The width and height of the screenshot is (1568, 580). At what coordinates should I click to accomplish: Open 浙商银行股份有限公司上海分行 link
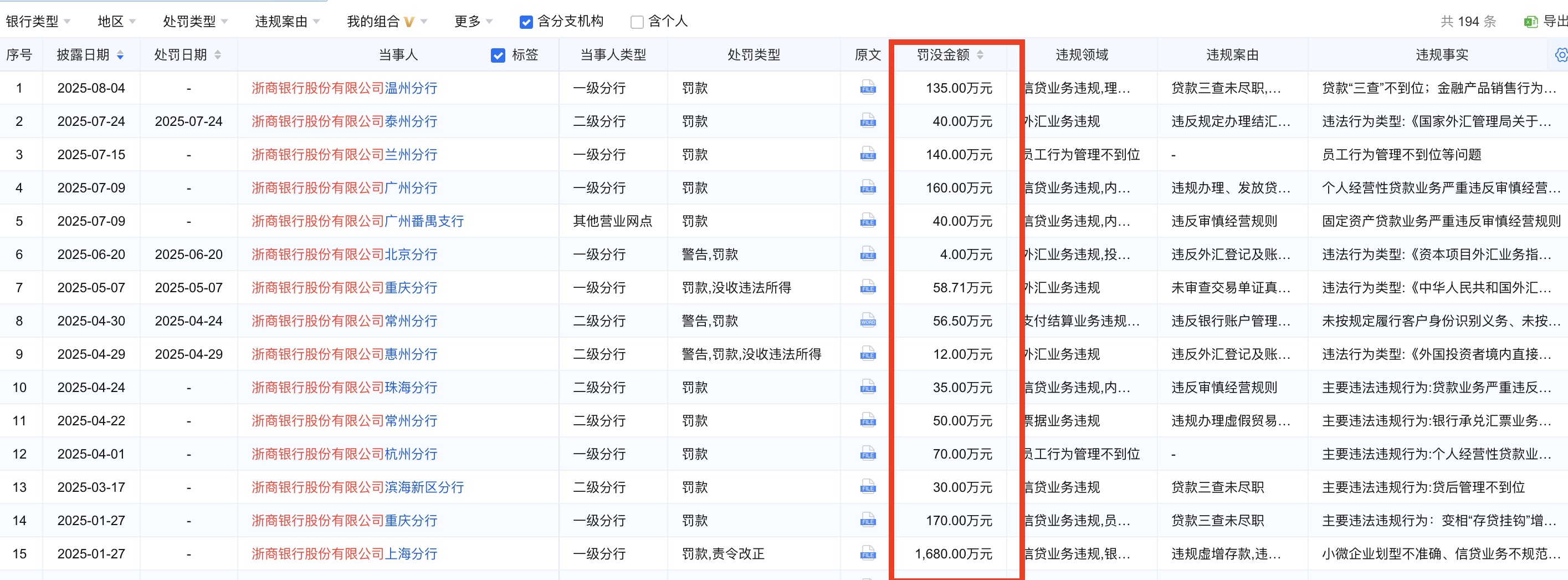[x=345, y=554]
